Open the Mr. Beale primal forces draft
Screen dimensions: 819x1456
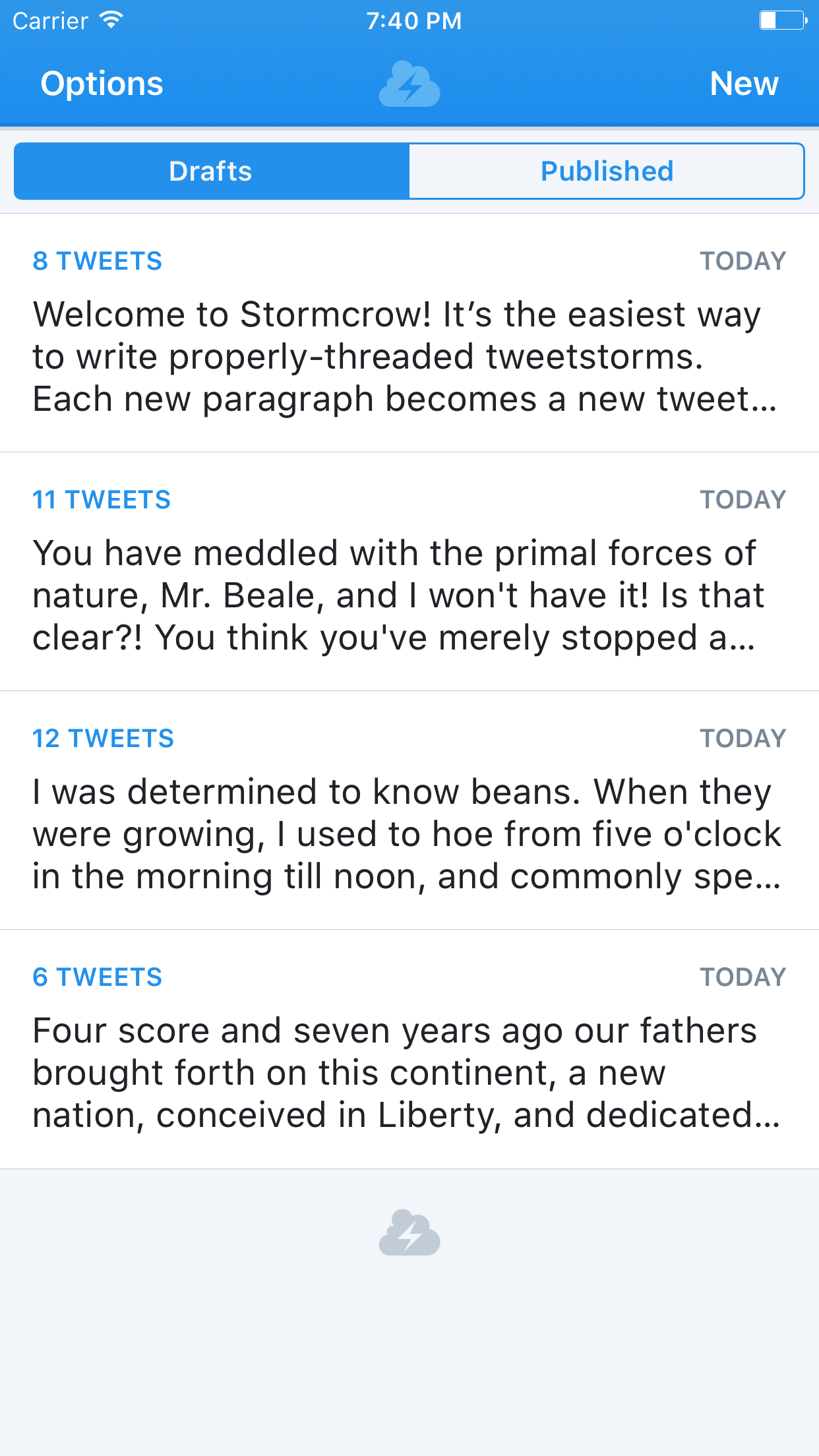(409, 572)
